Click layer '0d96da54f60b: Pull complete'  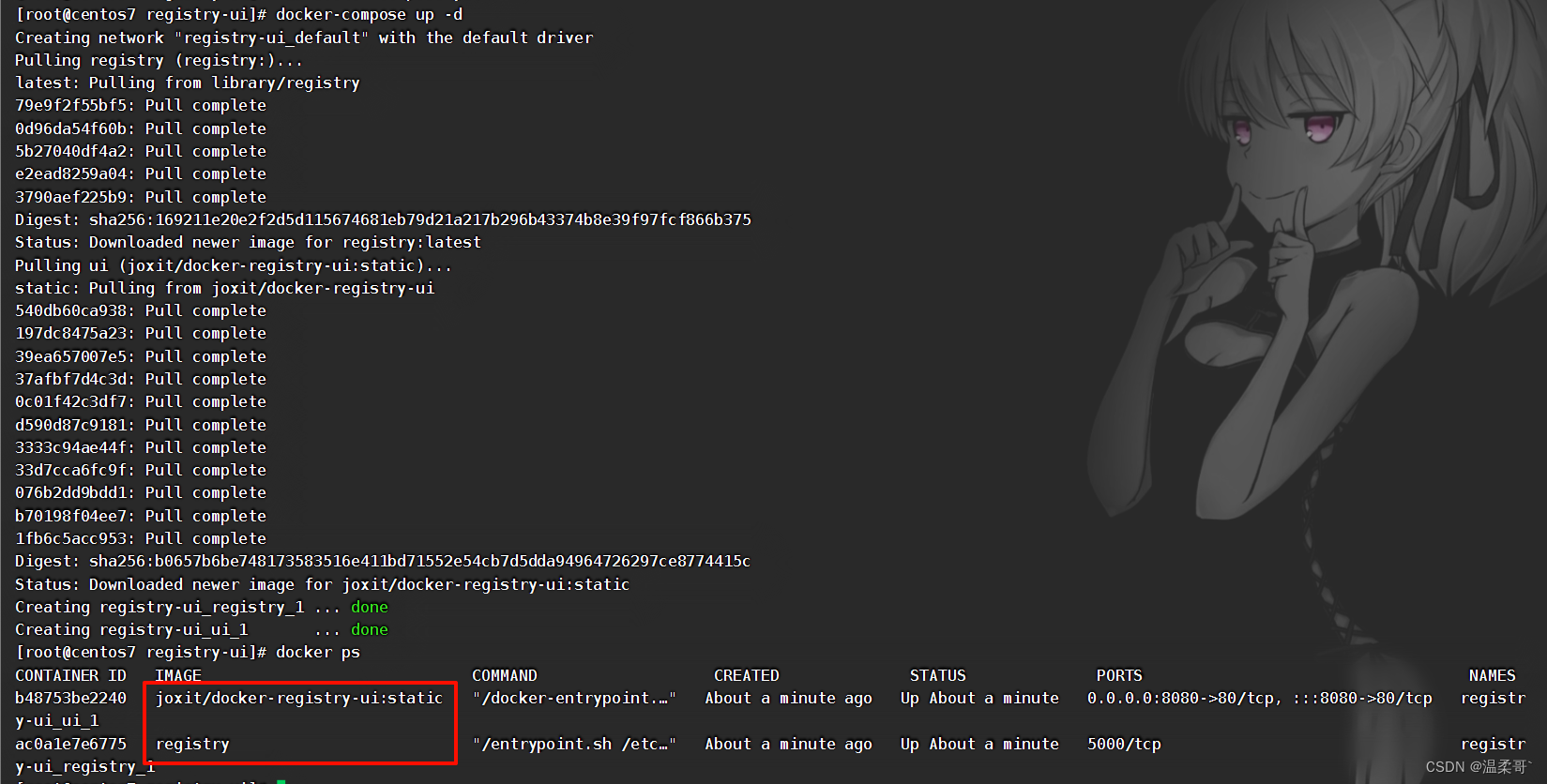[x=141, y=128]
